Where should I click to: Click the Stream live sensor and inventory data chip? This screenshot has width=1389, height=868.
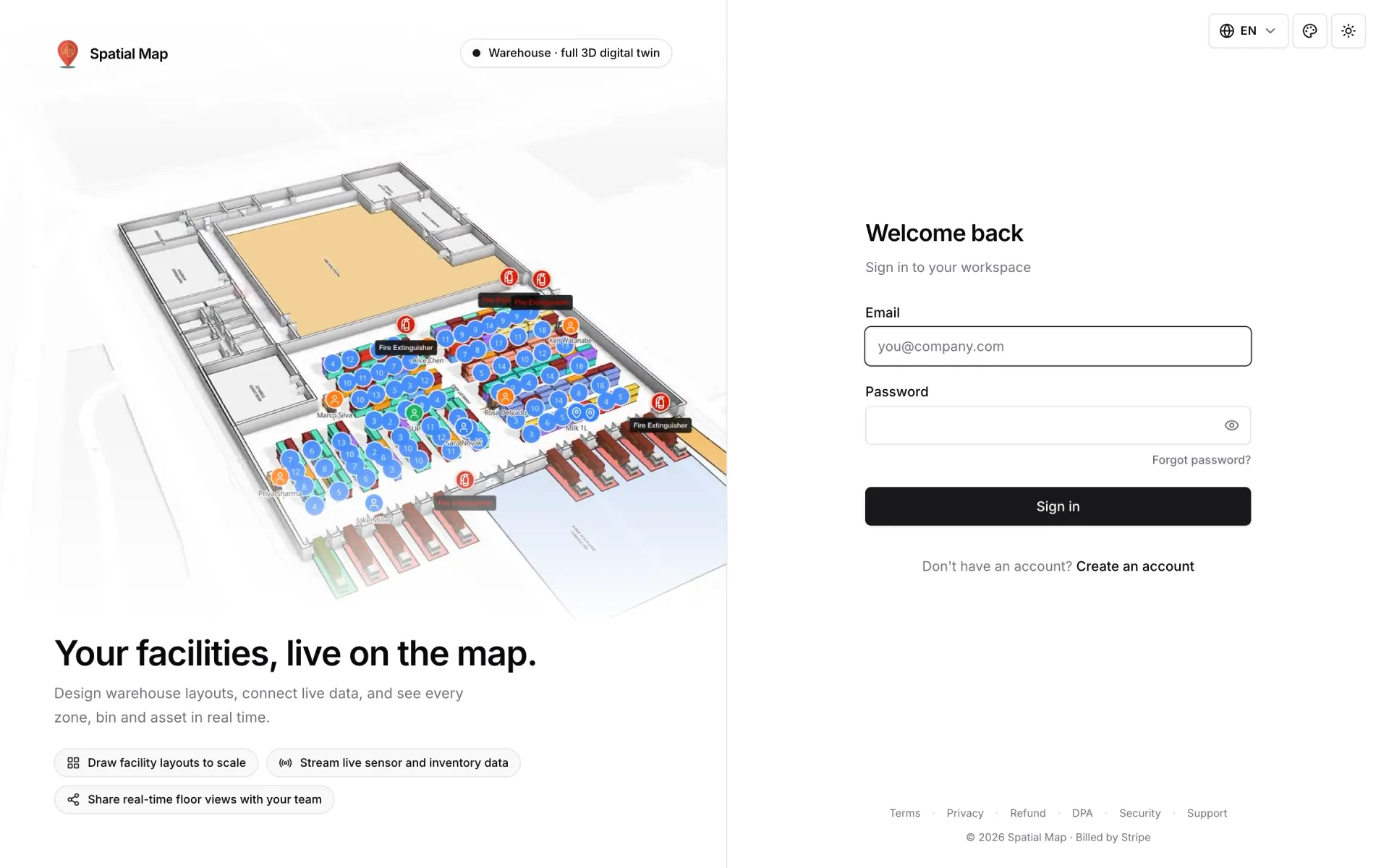click(394, 762)
